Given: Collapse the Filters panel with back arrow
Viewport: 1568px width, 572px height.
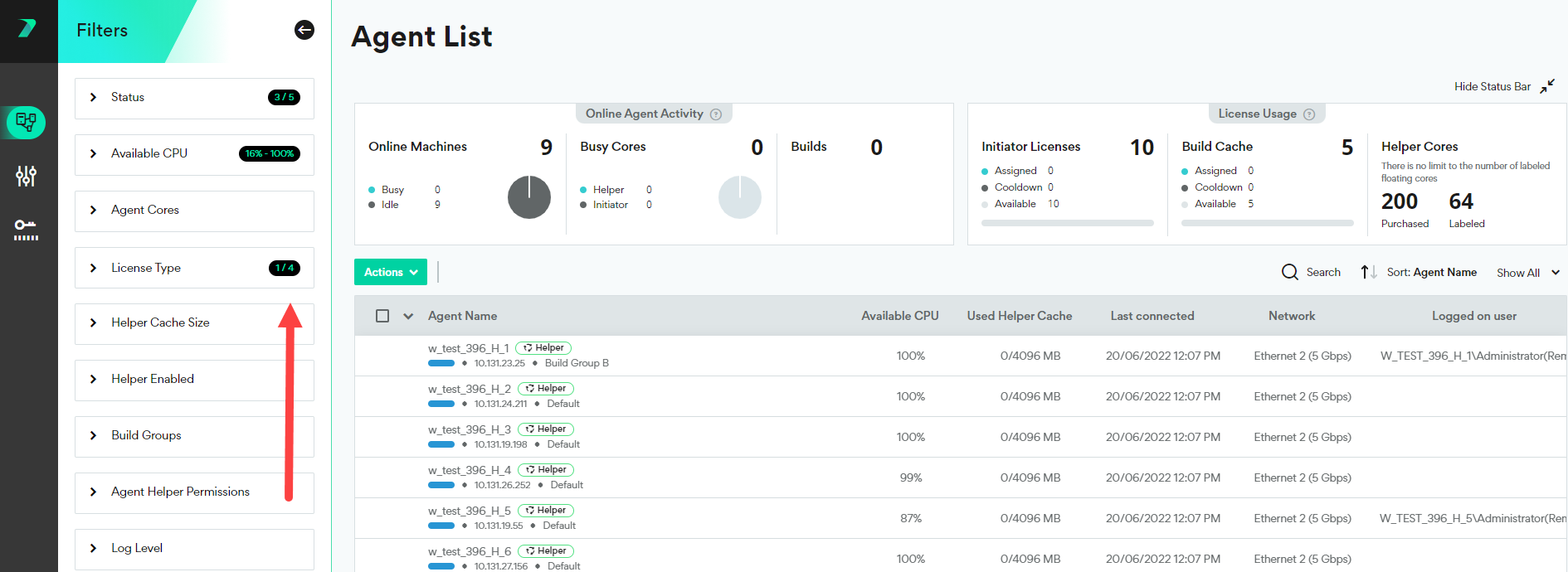Looking at the screenshot, I should (x=304, y=30).
